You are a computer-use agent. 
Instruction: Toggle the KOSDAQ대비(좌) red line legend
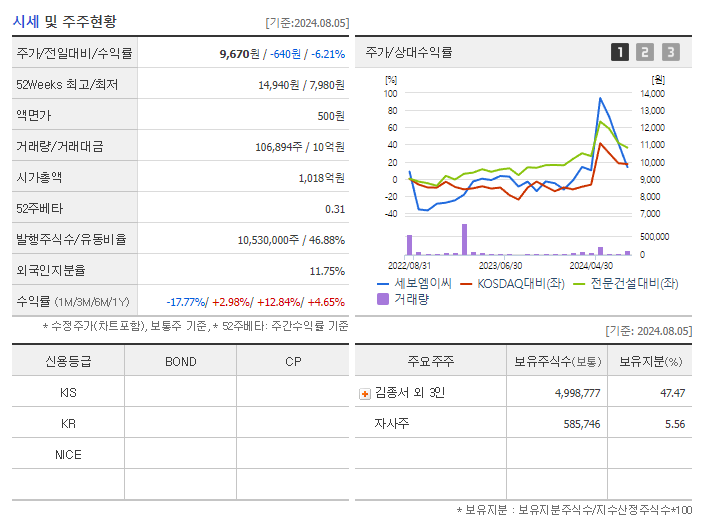[x=513, y=283]
